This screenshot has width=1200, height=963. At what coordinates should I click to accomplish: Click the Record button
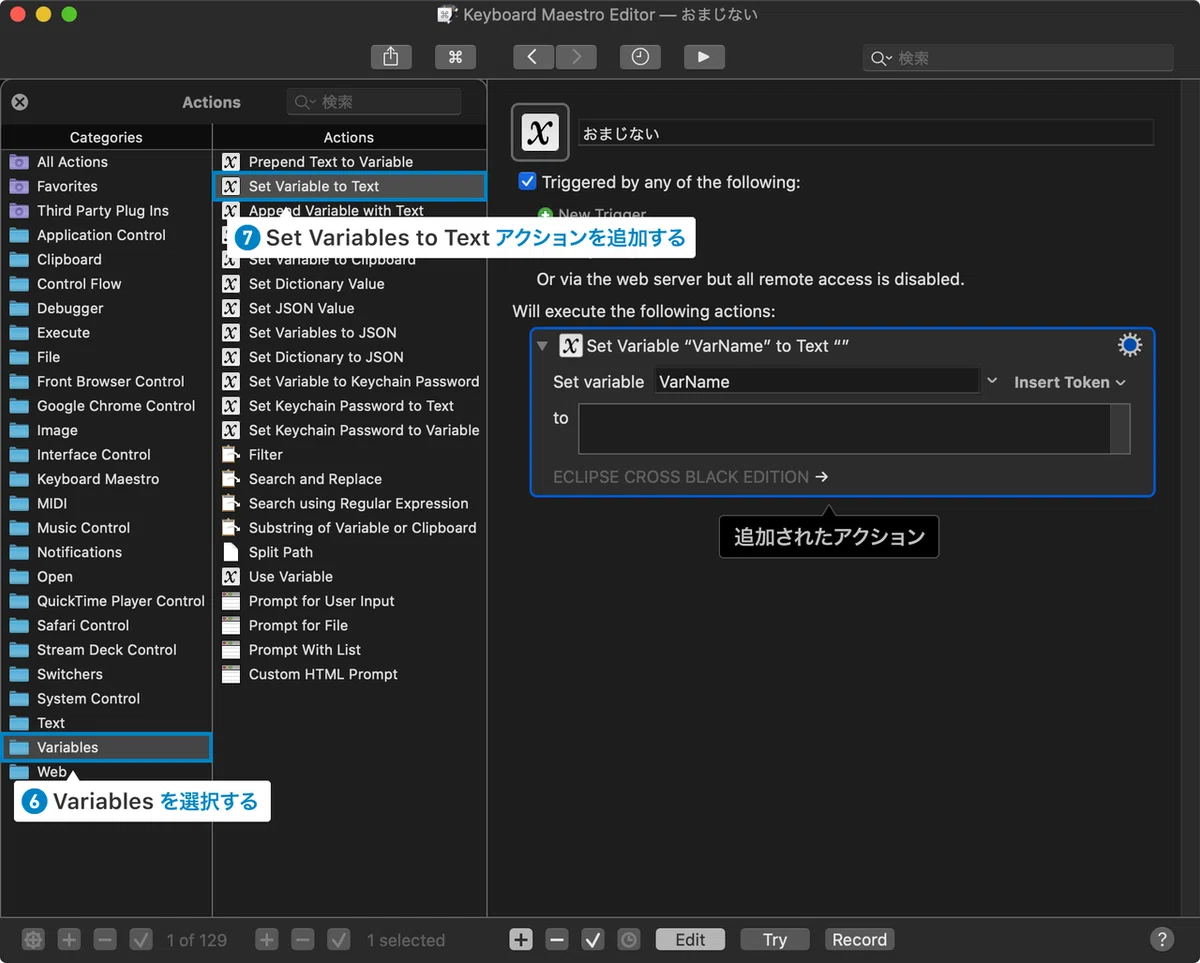(859, 939)
